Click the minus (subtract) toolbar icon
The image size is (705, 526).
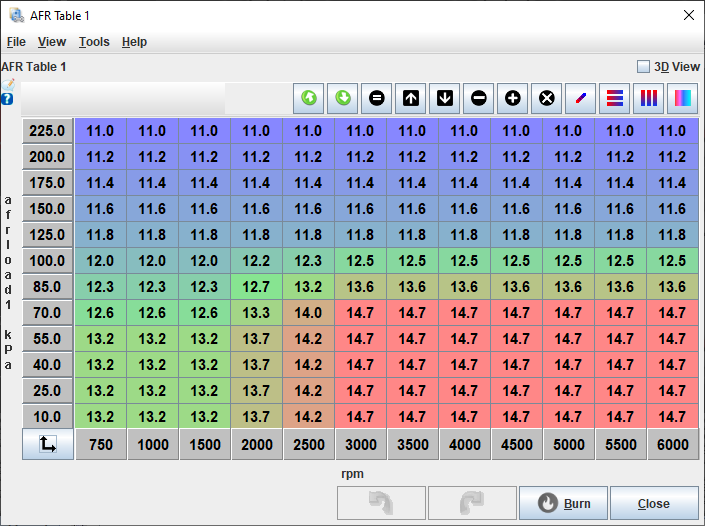479,98
